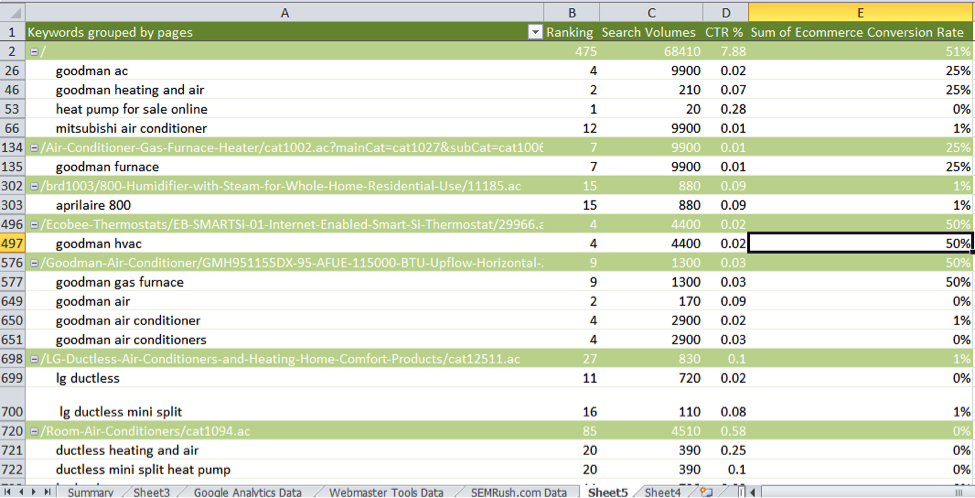The width and height of the screenshot is (975, 498).
Task: Select ranking 12 for mitsubishi air conditioner
Action: 571,129
